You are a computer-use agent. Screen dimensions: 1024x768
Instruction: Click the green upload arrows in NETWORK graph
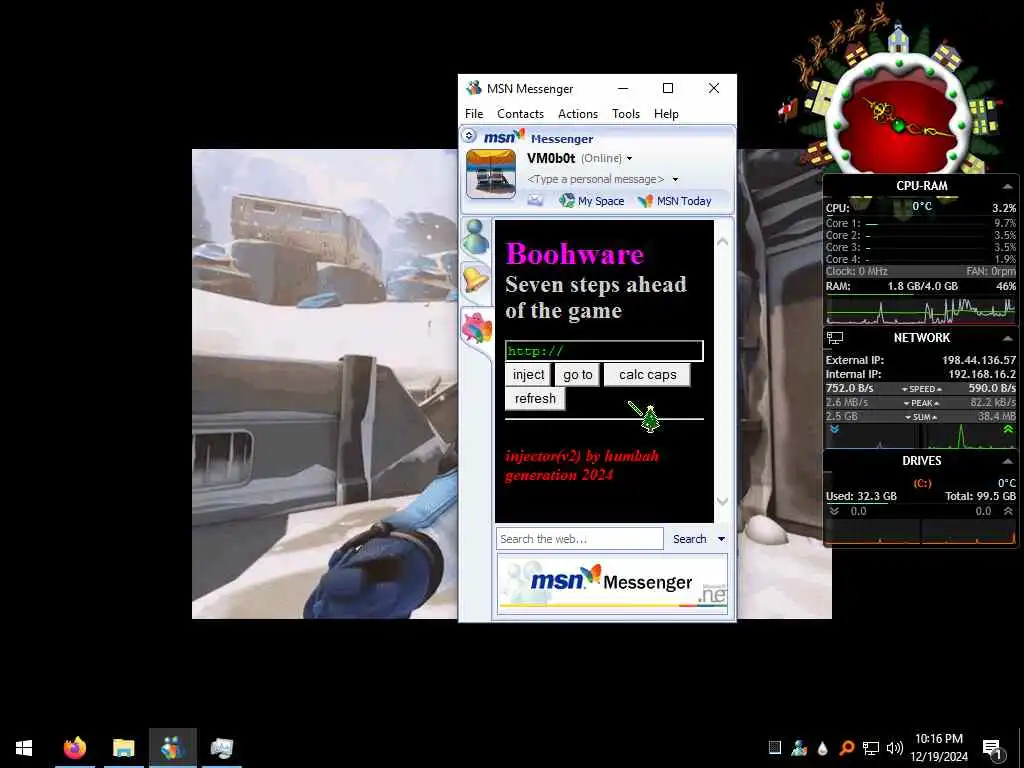(x=1008, y=430)
